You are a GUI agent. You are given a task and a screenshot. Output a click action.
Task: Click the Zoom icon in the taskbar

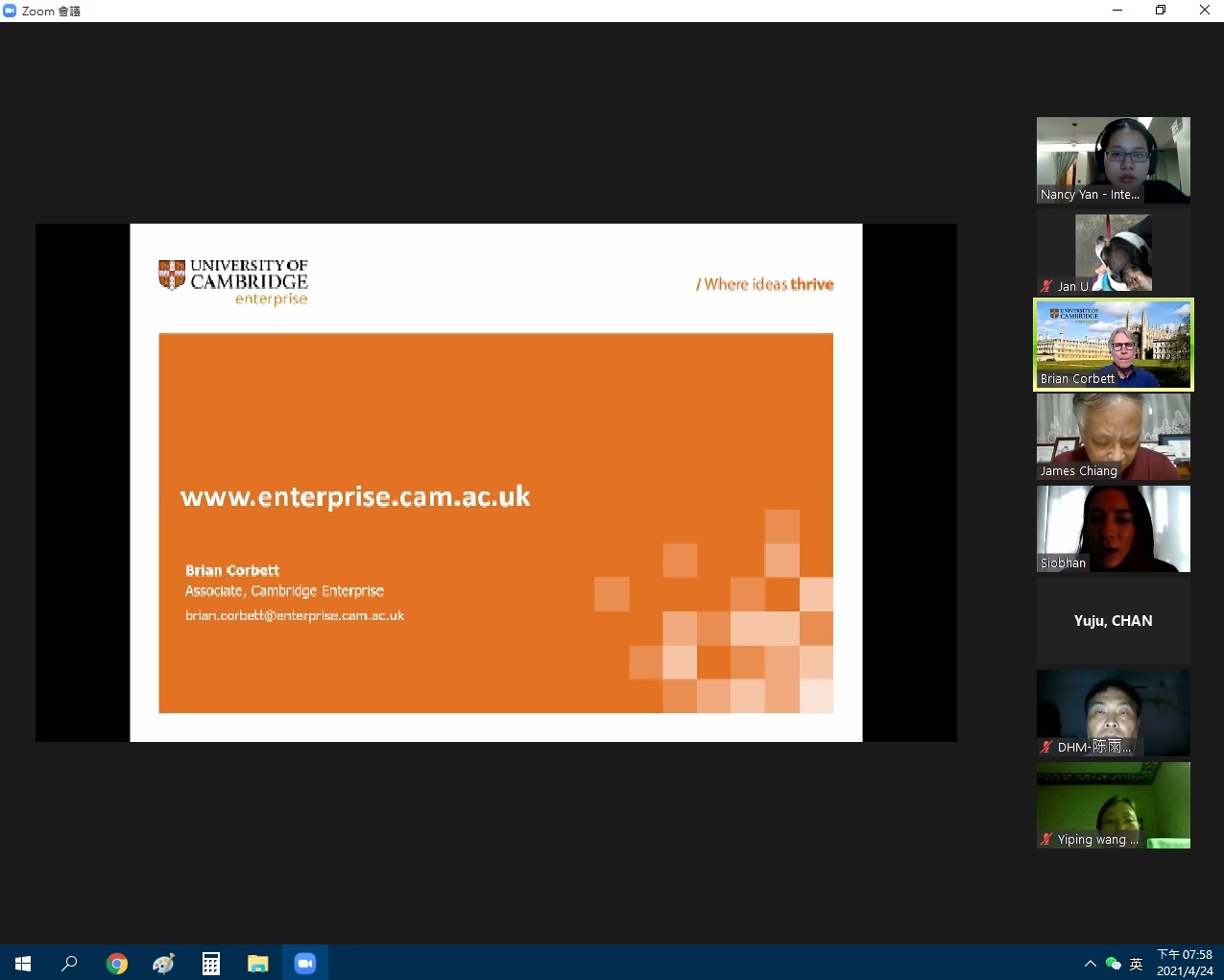tap(305, 963)
